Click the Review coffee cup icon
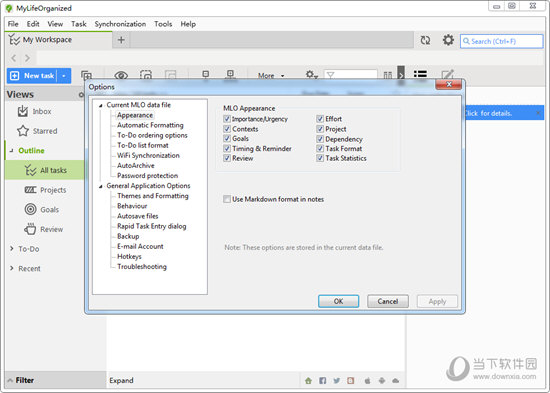The height and width of the screenshot is (393, 550). [30, 229]
